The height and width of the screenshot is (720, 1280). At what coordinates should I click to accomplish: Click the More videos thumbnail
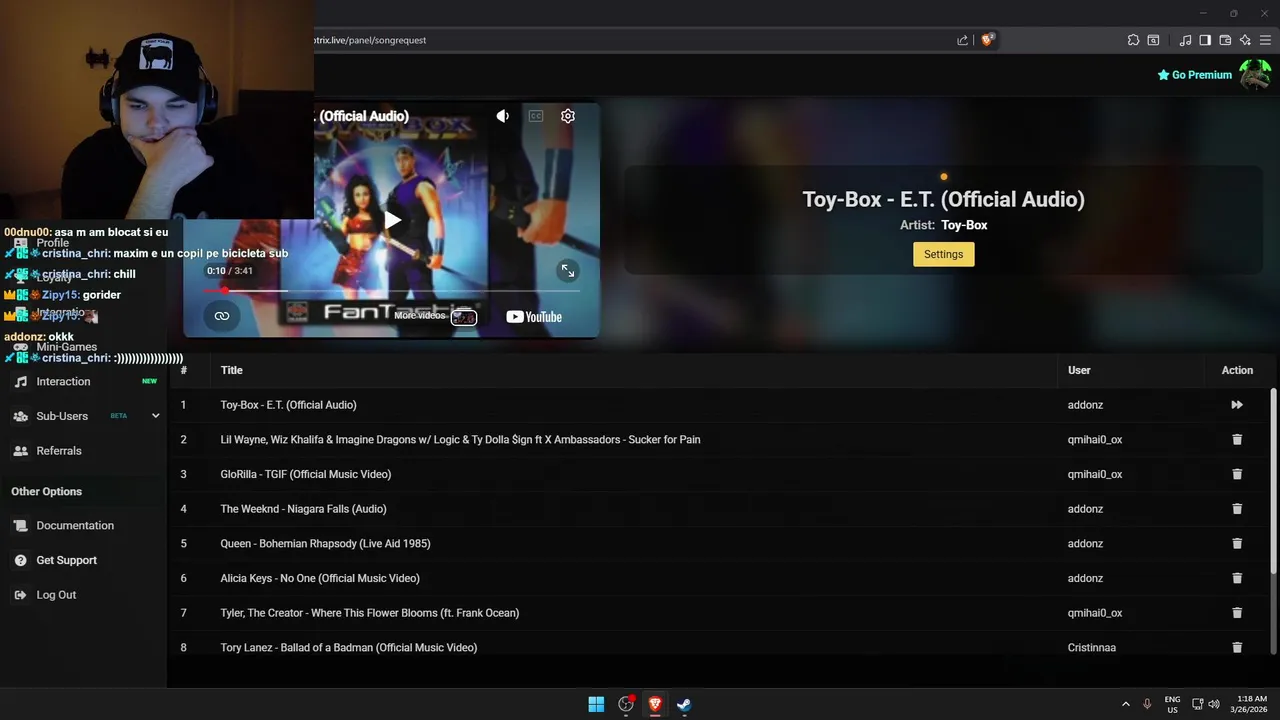click(464, 317)
